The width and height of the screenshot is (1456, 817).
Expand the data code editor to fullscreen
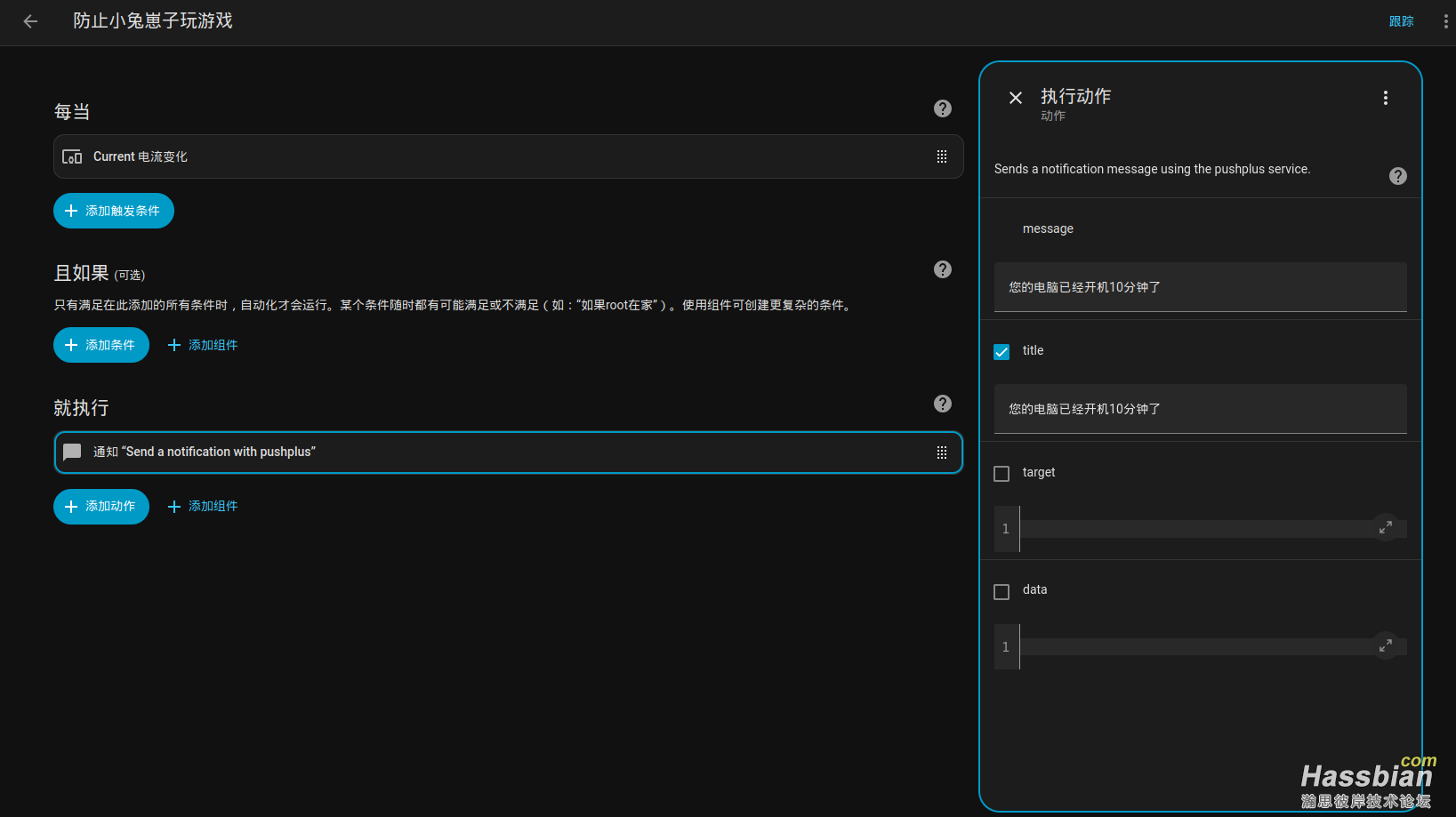[1385, 645]
